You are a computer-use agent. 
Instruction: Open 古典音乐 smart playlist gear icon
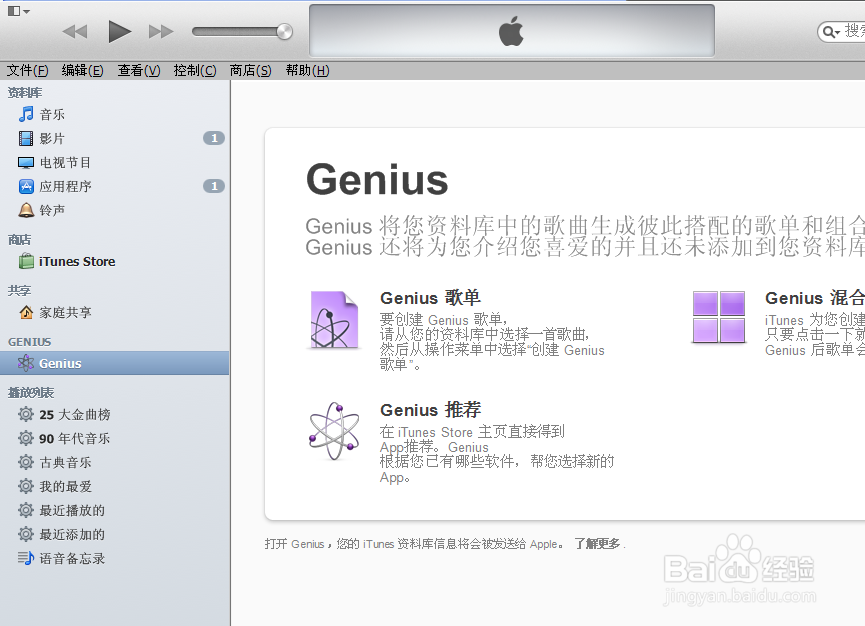[26, 462]
